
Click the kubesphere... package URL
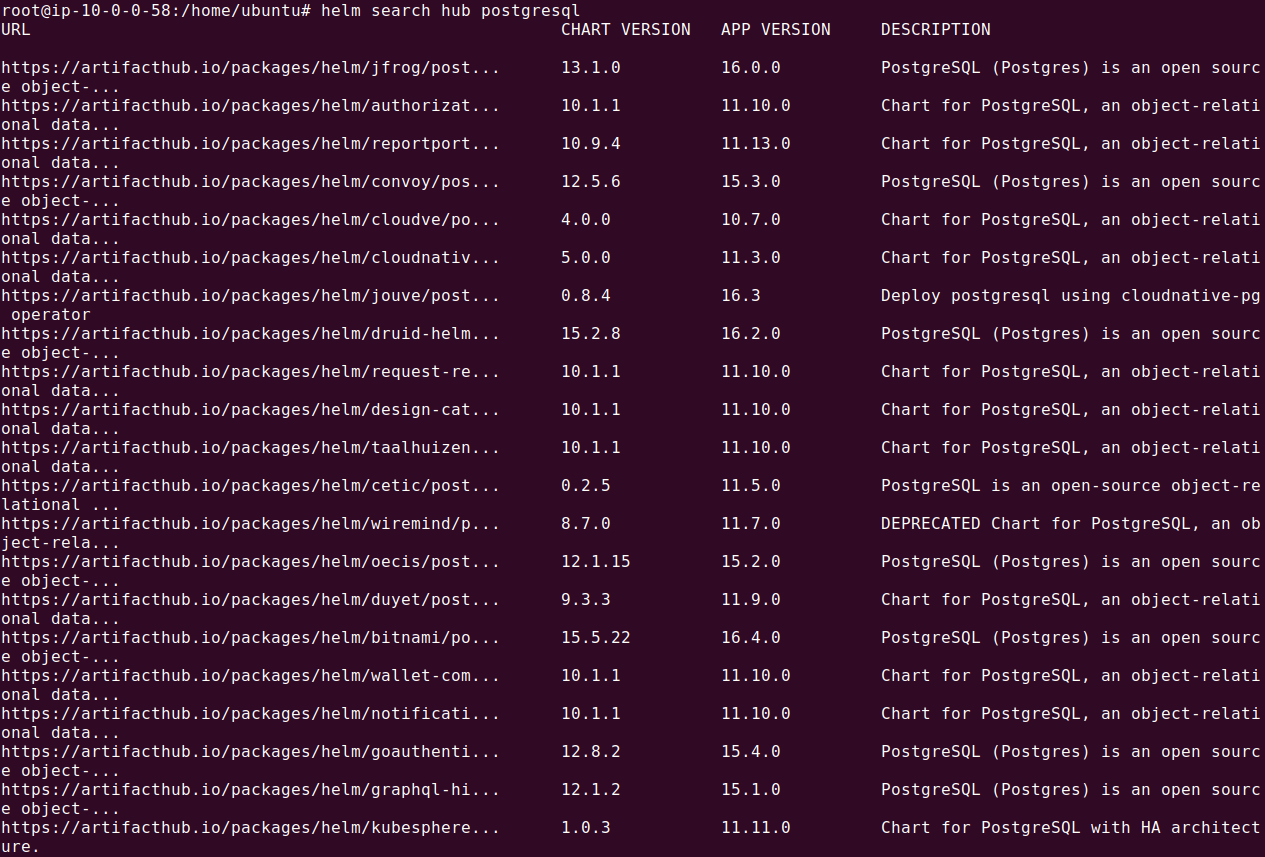pos(250,828)
